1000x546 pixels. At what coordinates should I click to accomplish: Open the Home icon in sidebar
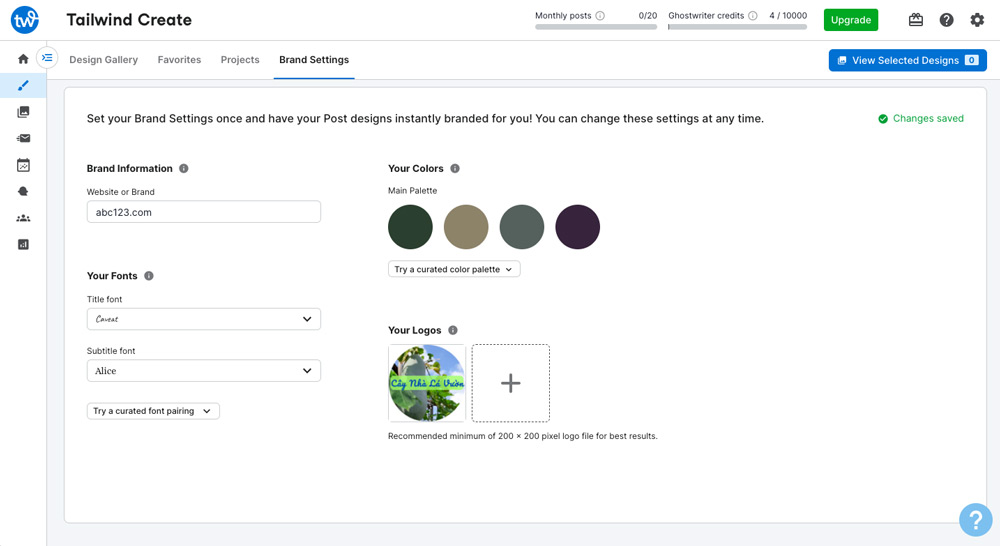tap(23, 59)
